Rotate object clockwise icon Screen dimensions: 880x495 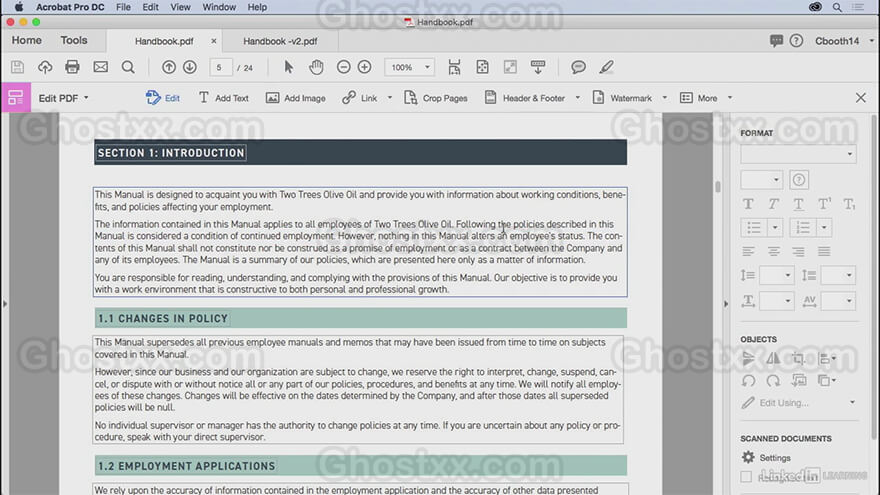tap(773, 381)
